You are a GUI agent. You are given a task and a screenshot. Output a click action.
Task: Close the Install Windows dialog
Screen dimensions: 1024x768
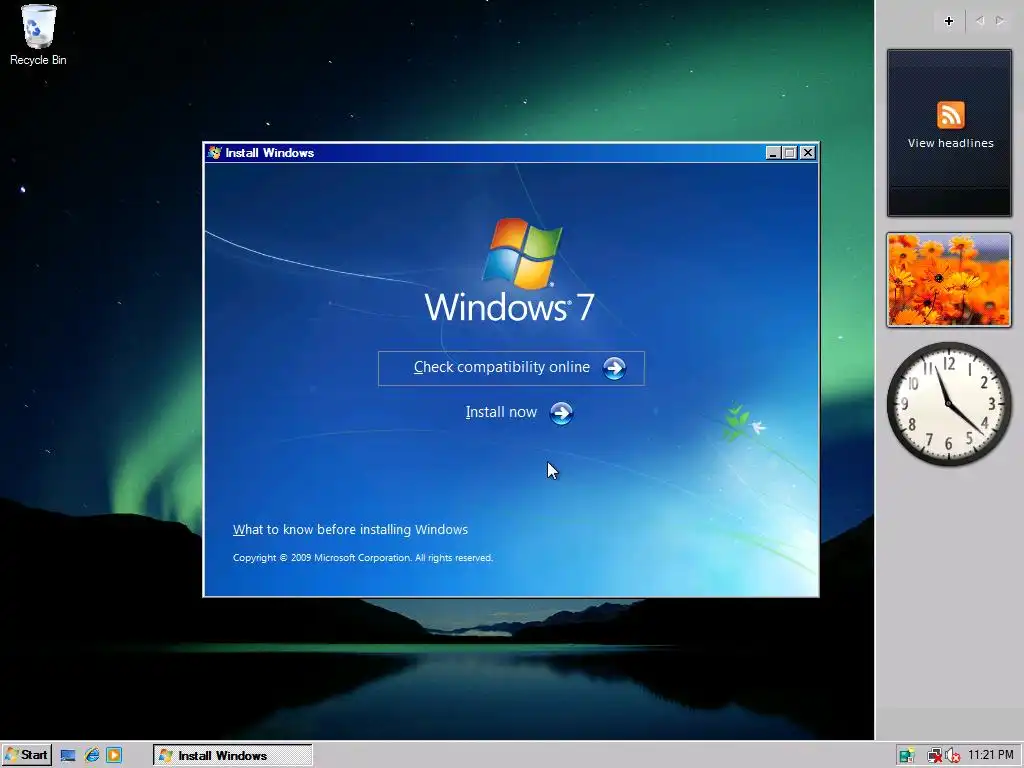[807, 153]
